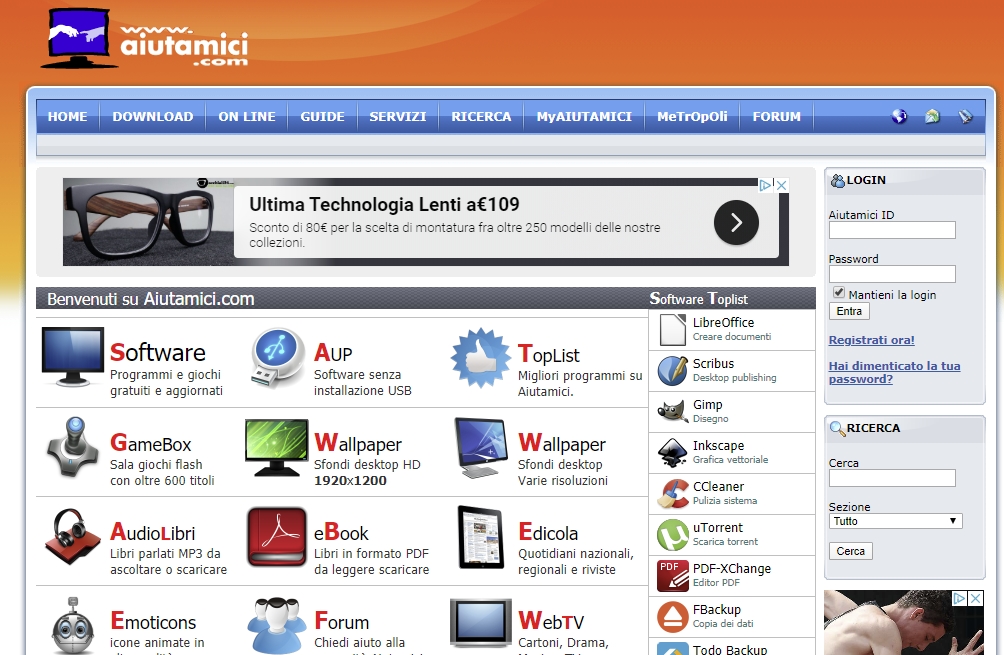The width and height of the screenshot is (1004, 655).
Task: Open the Emoticons heading link
Action: click(x=153, y=621)
